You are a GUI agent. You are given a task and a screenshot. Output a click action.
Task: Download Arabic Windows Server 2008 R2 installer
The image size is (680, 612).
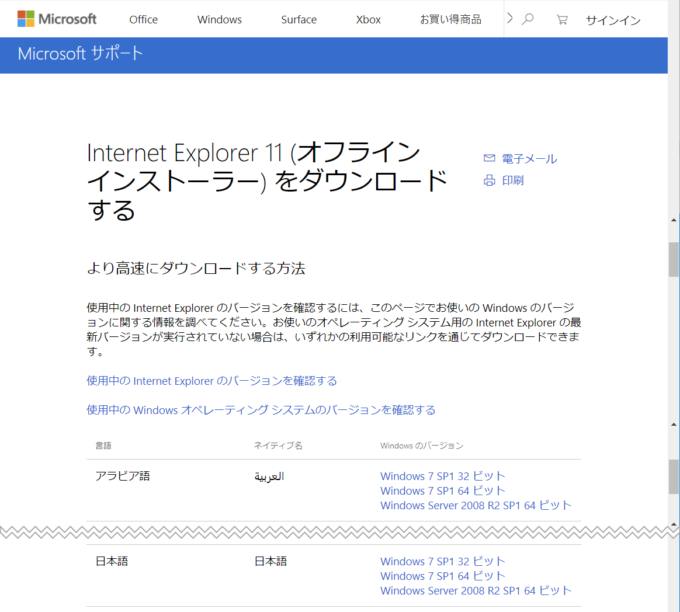(x=476, y=505)
